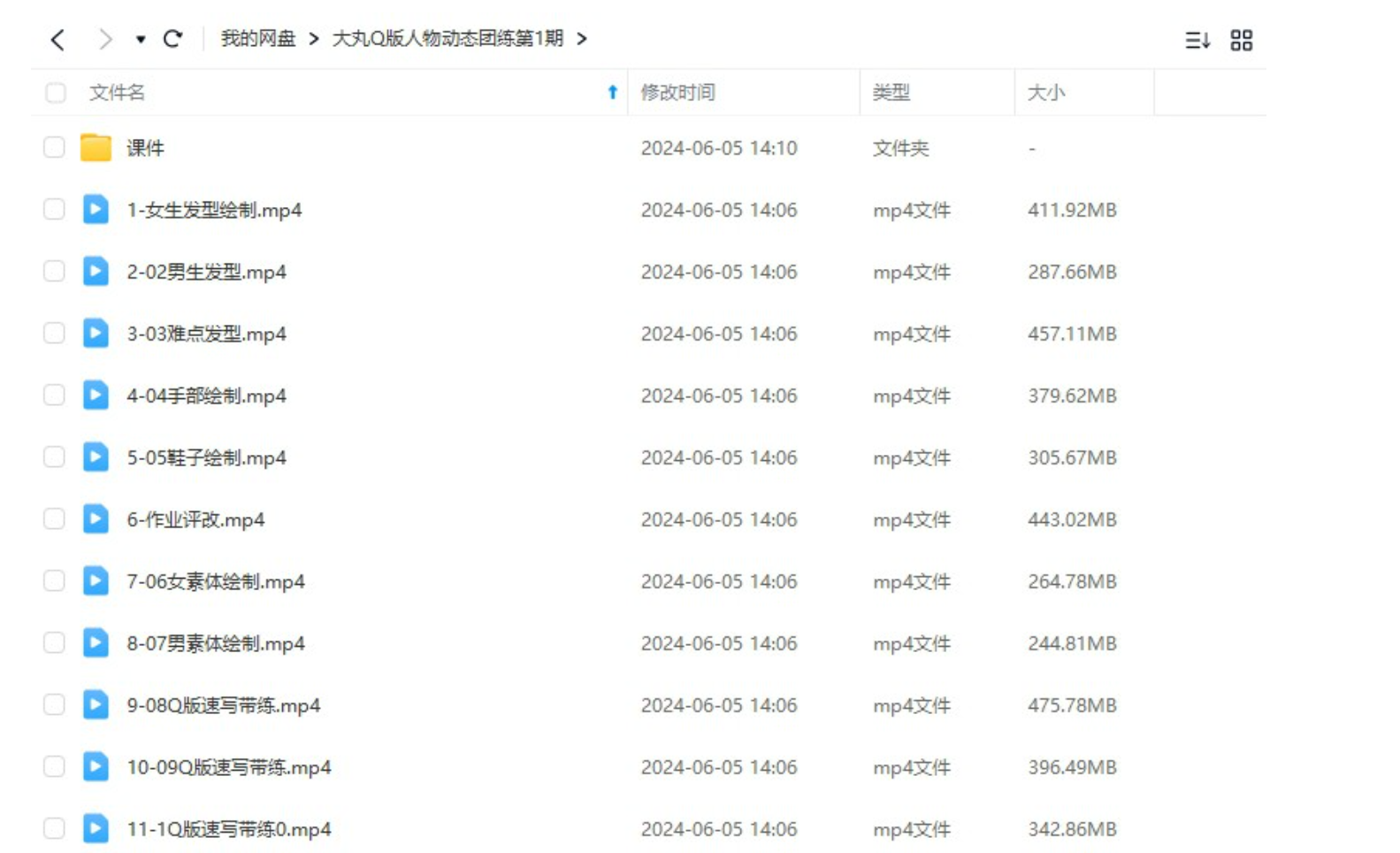Click the yellow 课件 folder icon
Image resolution: width=1400 pixels, height=853 pixels.
[96, 147]
